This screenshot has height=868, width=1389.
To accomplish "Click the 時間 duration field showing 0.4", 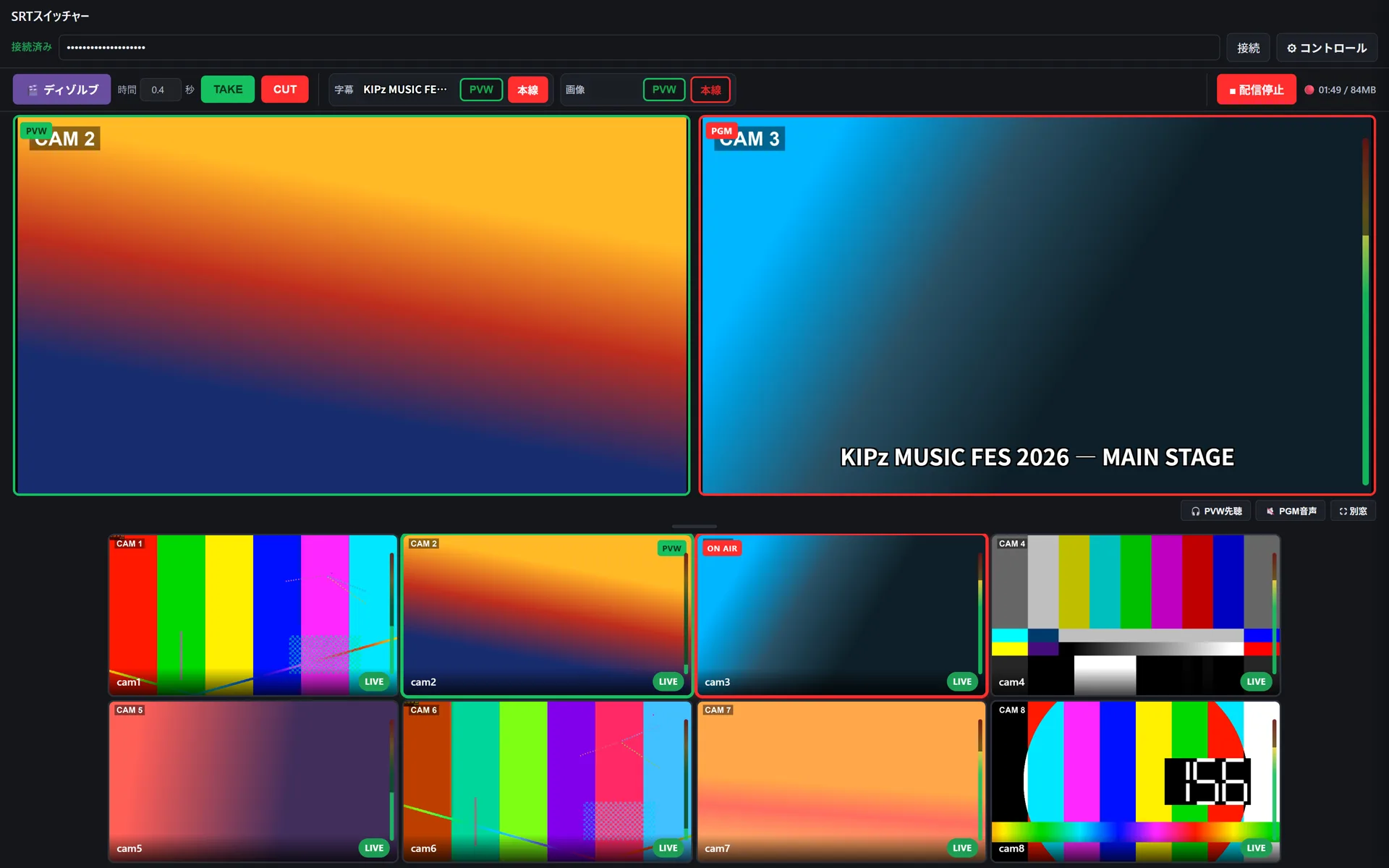I will [161, 90].
